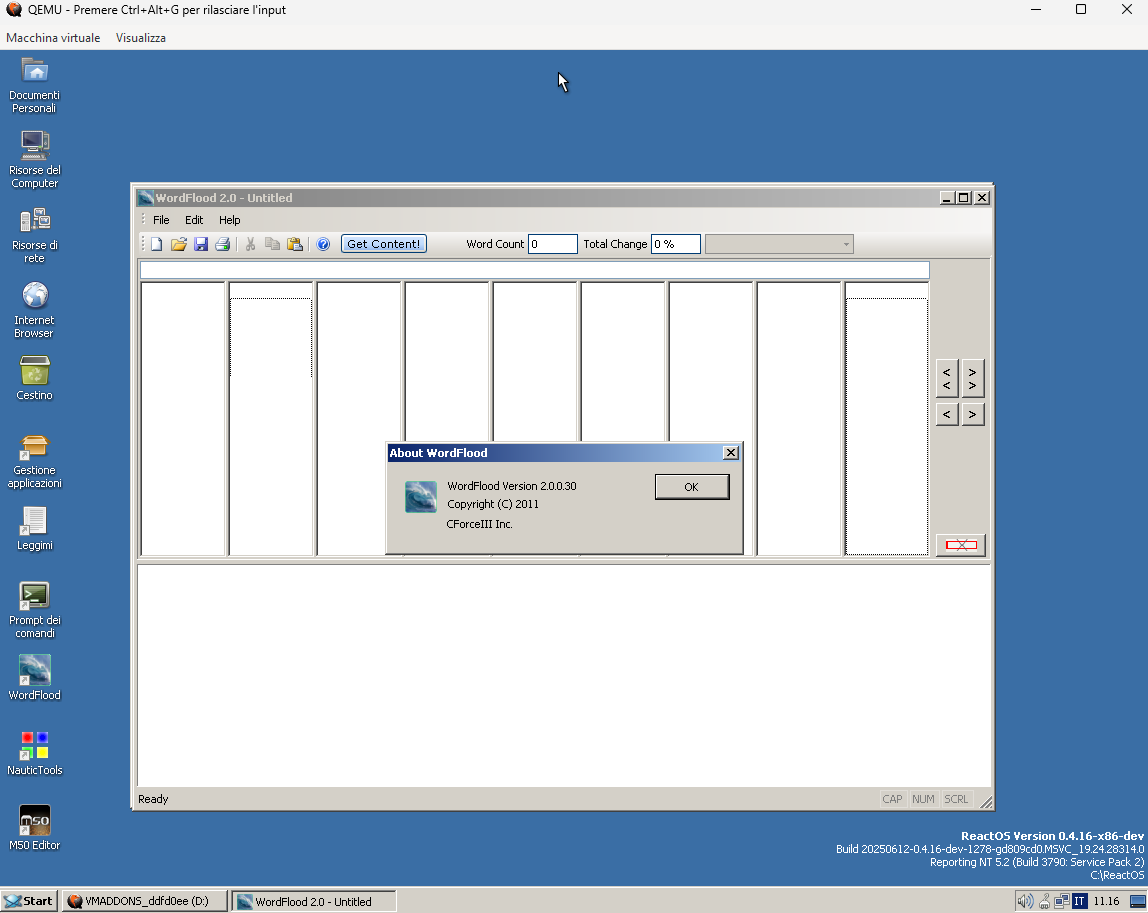Switch to VMADDONS_ddfd0ee (D:) taskbar button
The height and width of the screenshot is (913, 1148).
[144, 901]
